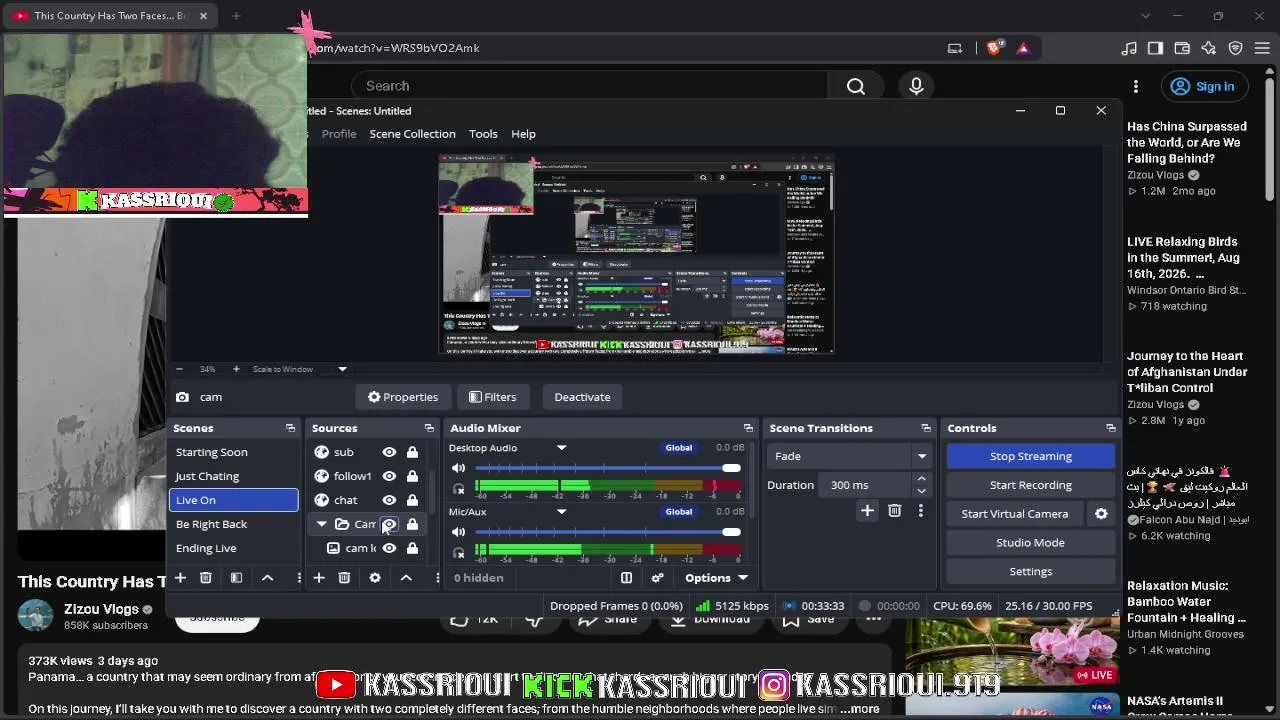The height and width of the screenshot is (720, 1280).
Task: Click the YouTube search magnifier button
Action: pos(856,86)
